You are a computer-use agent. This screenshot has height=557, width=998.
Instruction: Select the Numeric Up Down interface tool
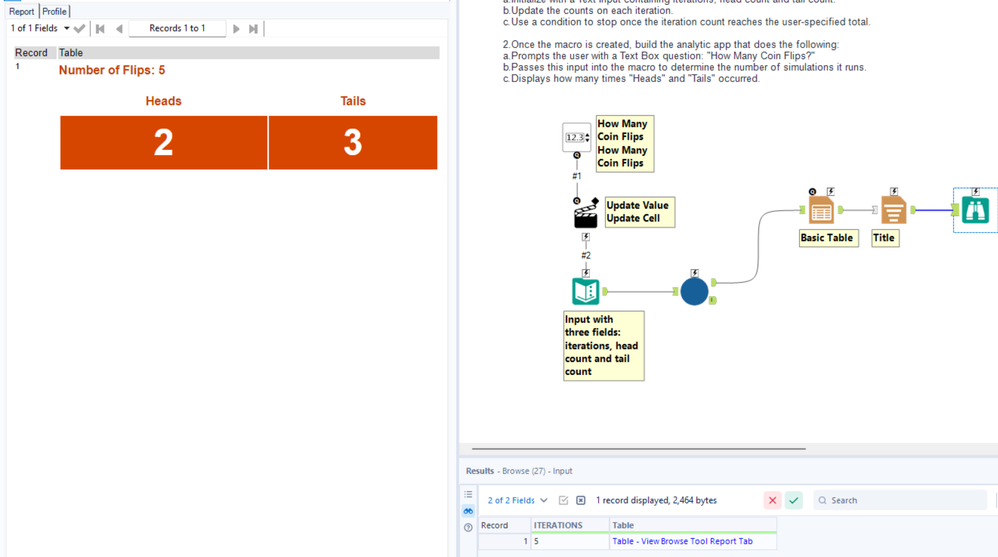[x=577, y=137]
